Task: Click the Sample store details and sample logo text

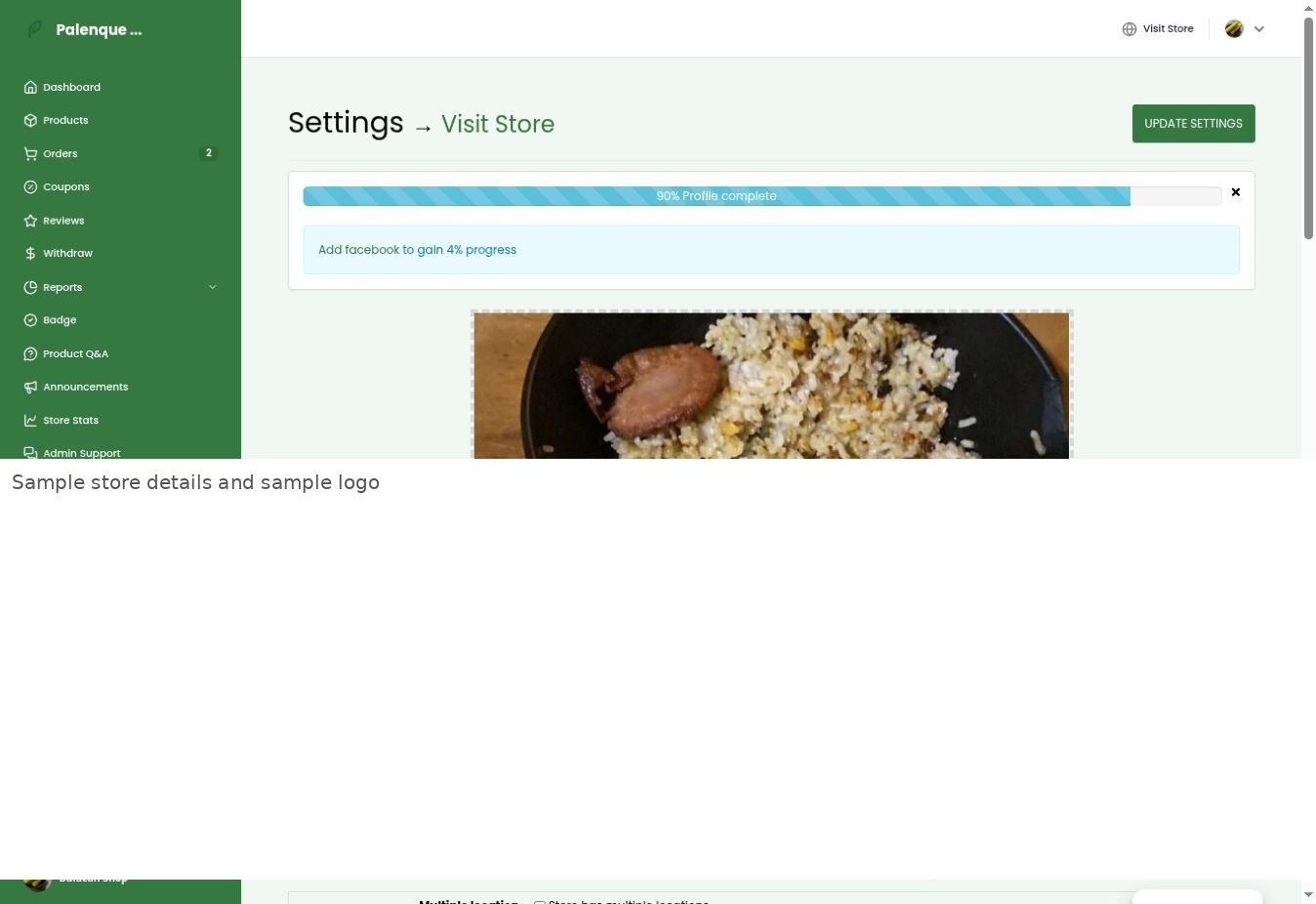Action: tap(195, 482)
